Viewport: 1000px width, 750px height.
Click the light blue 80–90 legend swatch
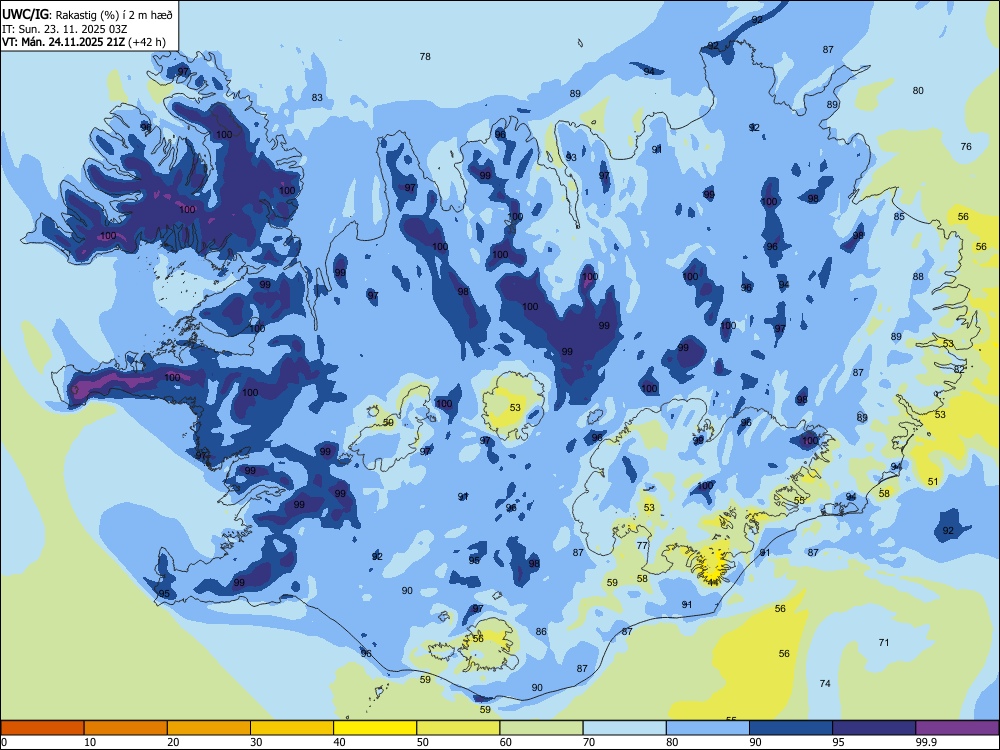point(707,728)
